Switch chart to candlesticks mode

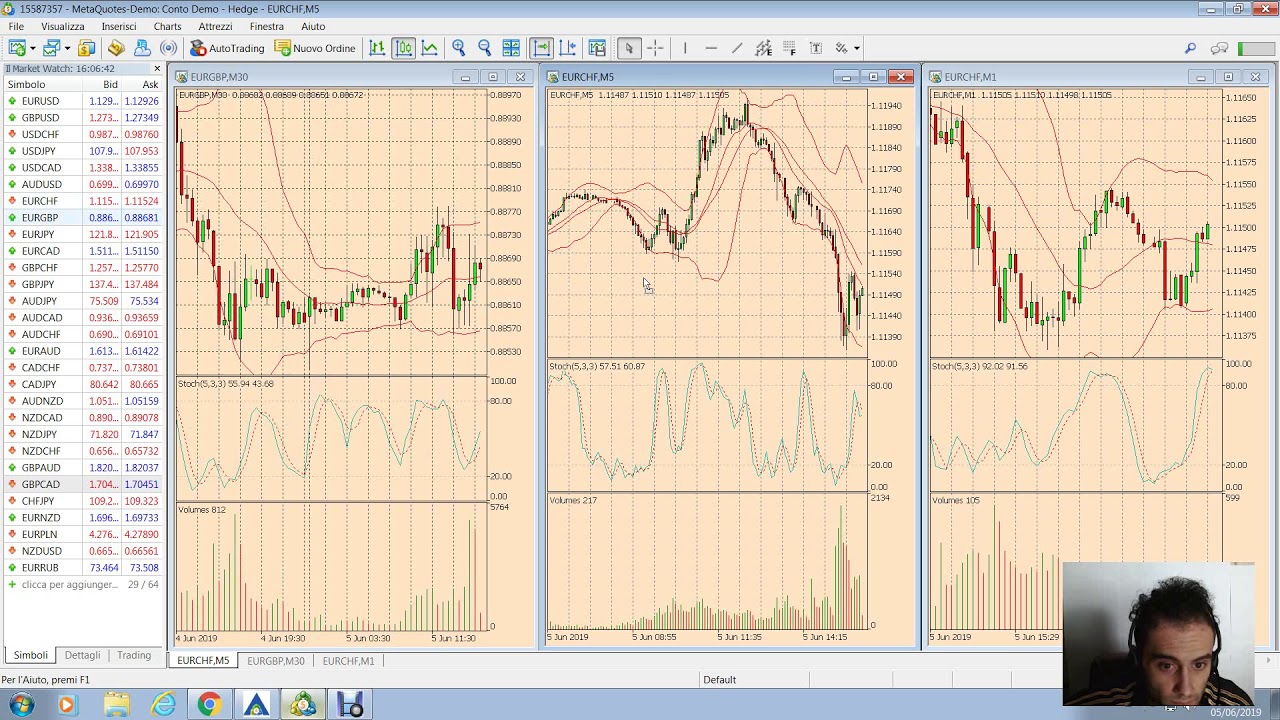coord(403,48)
